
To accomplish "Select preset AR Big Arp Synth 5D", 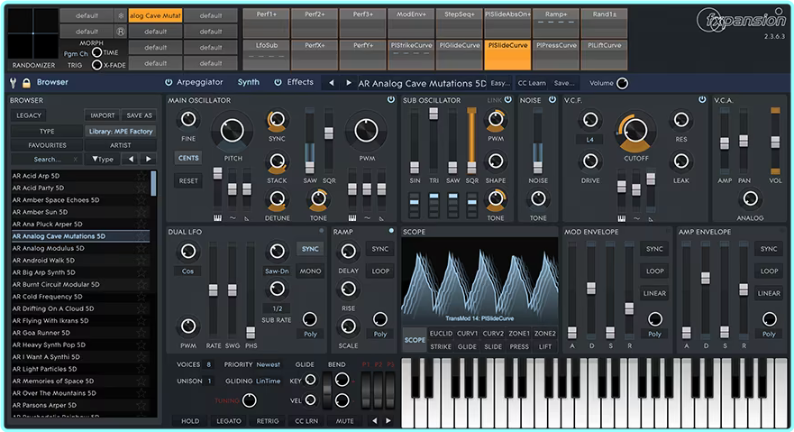I will coord(80,272).
